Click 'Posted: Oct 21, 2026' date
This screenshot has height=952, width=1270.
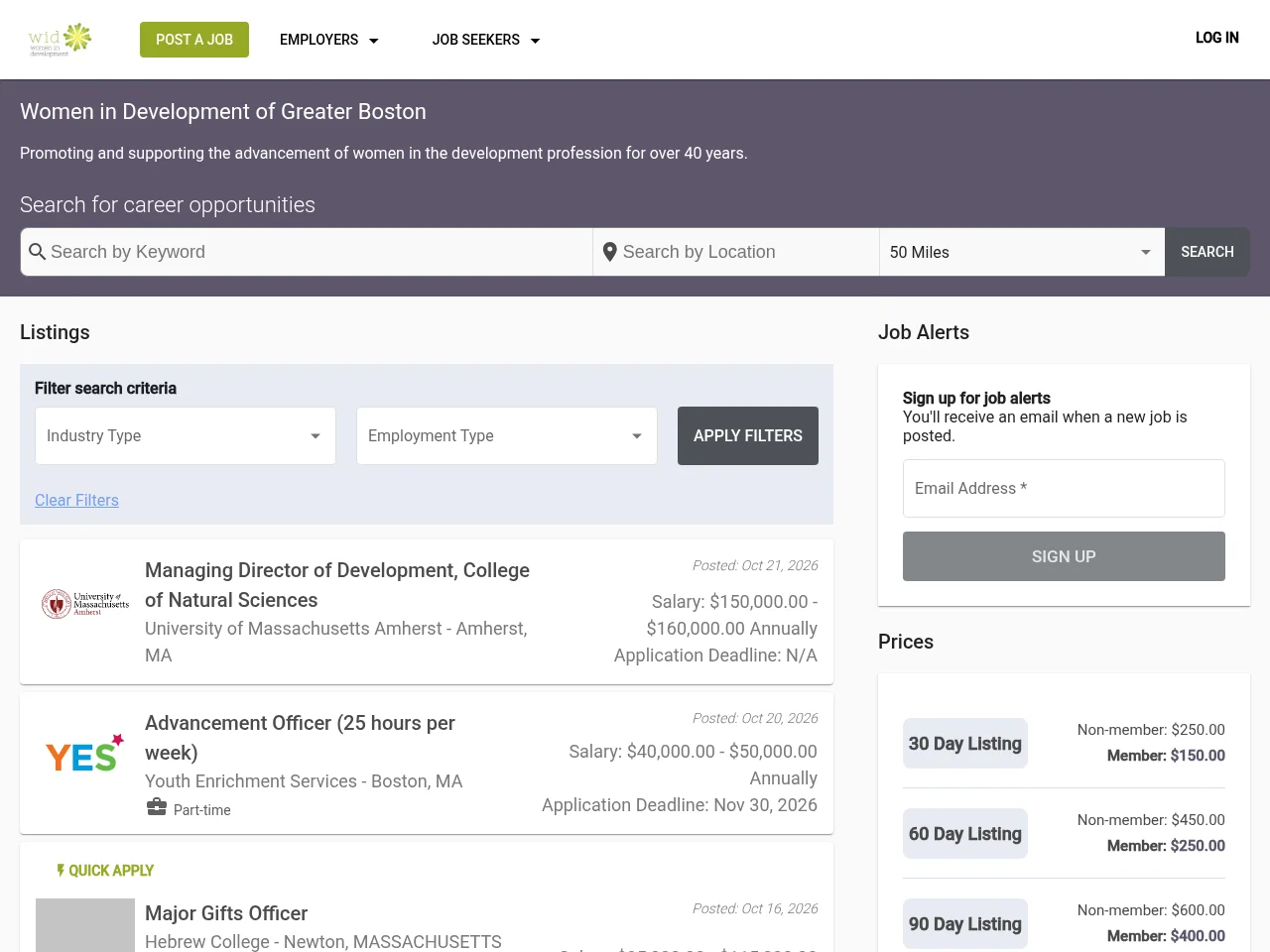coord(755,565)
